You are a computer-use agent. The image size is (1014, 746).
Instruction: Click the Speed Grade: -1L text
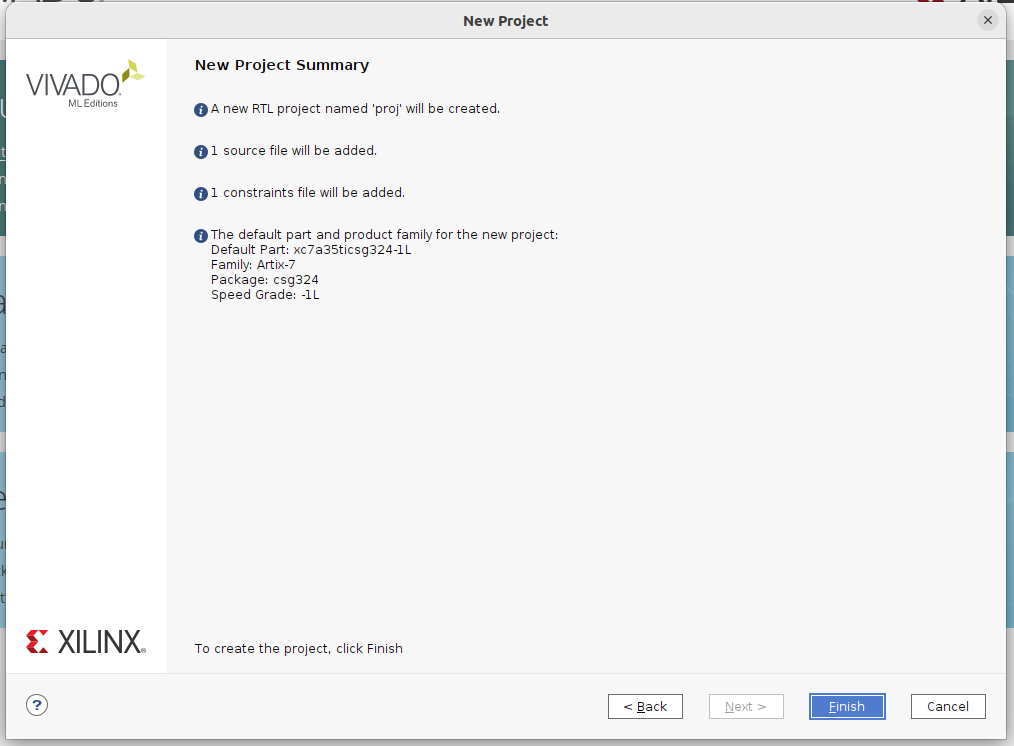pyautogui.click(x=265, y=295)
